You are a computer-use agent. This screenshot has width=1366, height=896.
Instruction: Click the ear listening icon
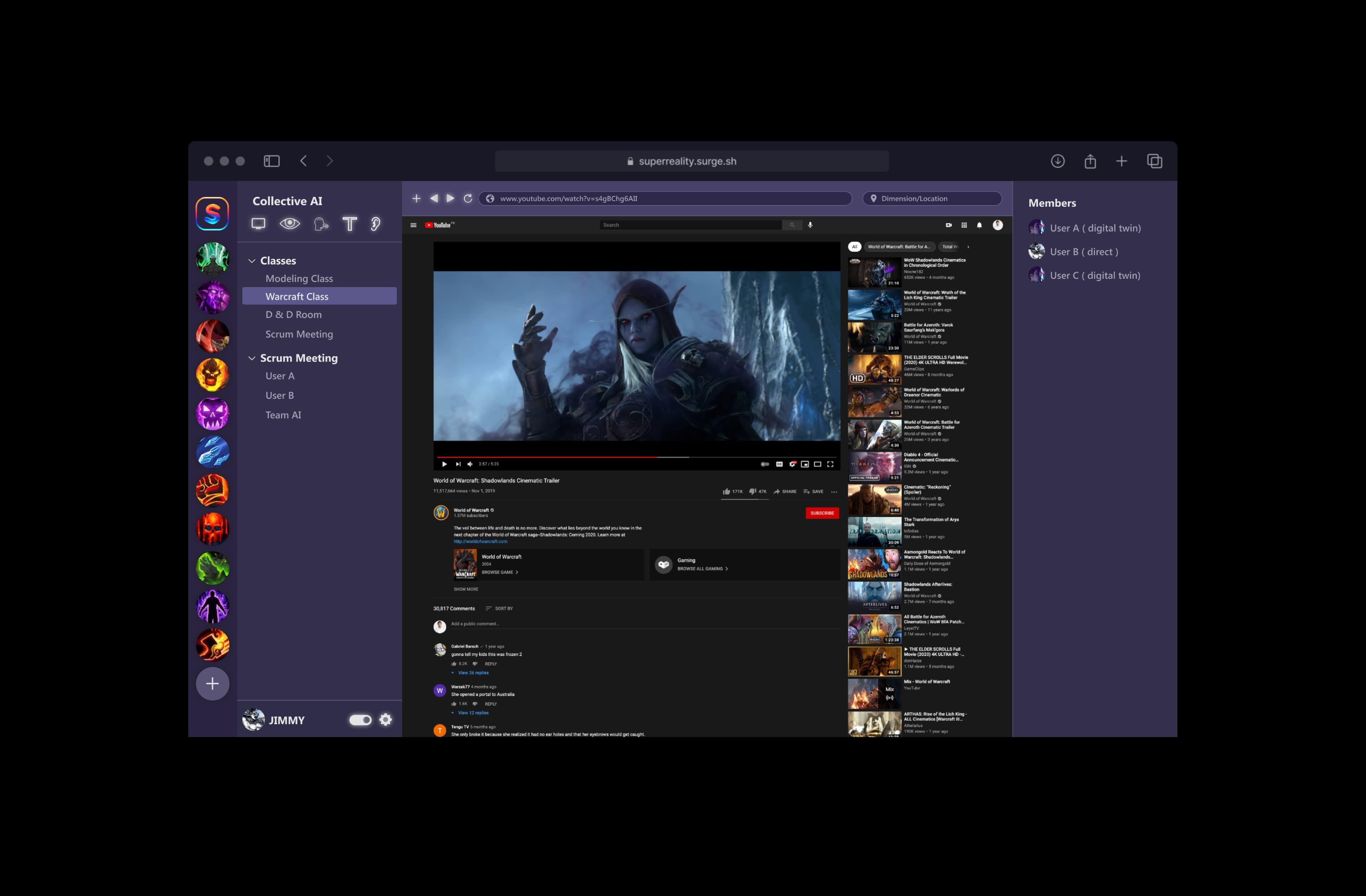(375, 224)
